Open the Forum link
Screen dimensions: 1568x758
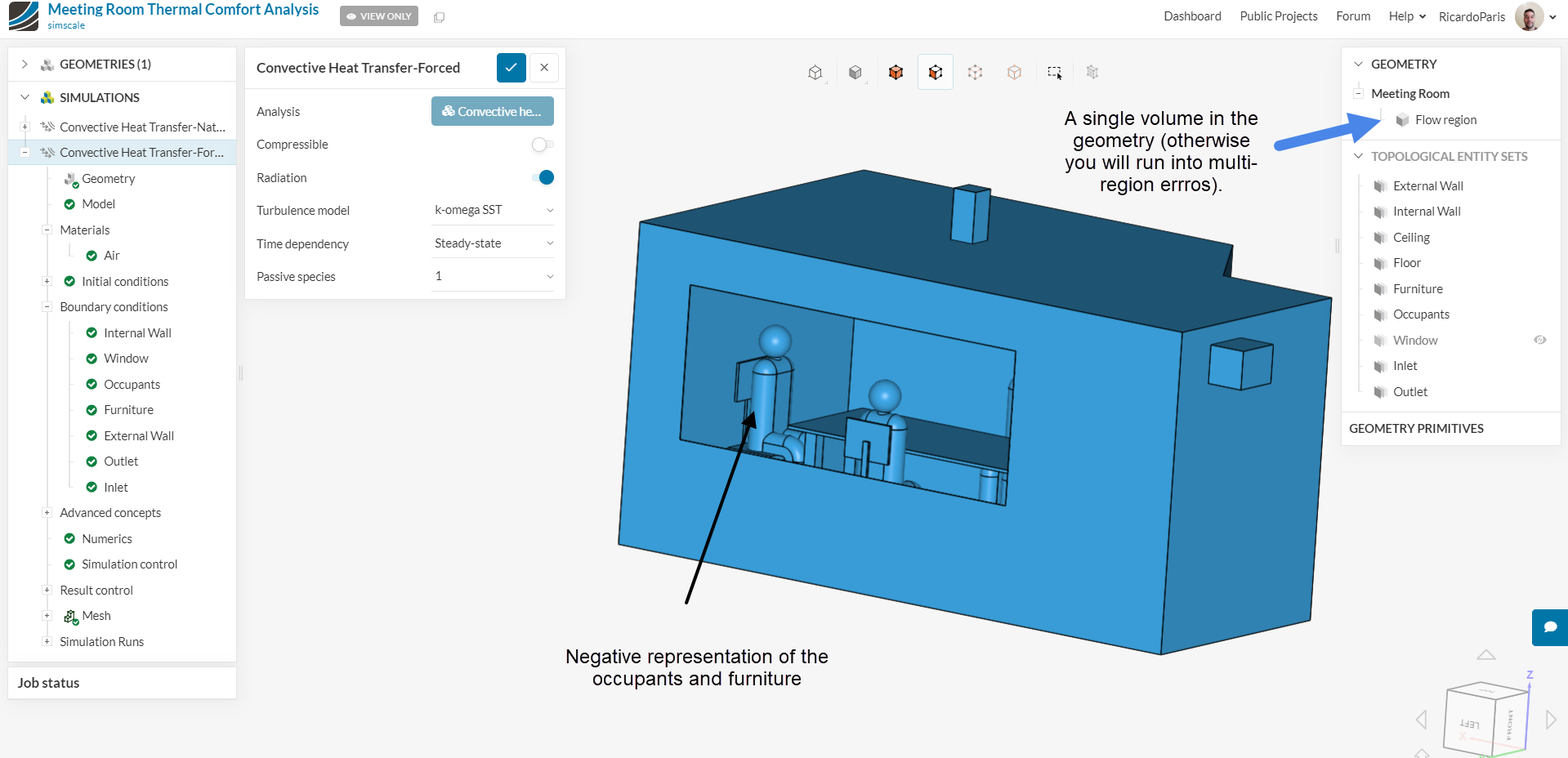pos(1353,16)
